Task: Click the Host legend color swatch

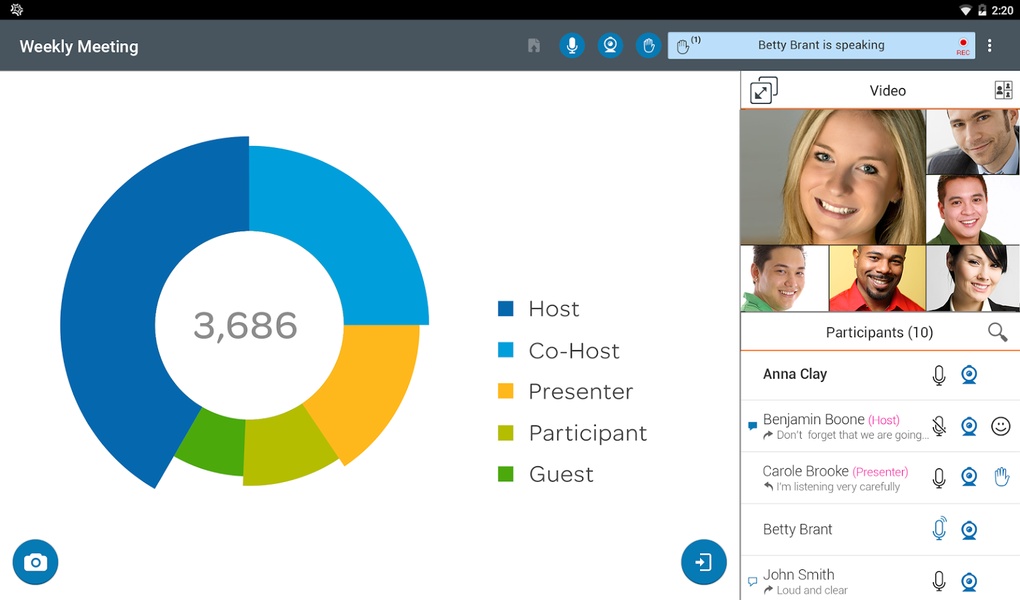Action: (x=505, y=308)
